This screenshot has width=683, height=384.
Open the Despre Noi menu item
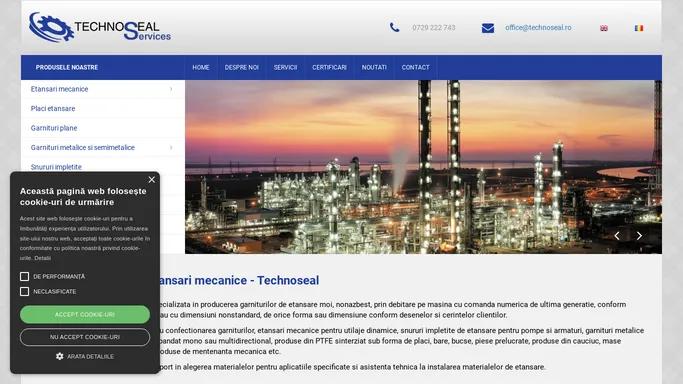[x=242, y=67]
